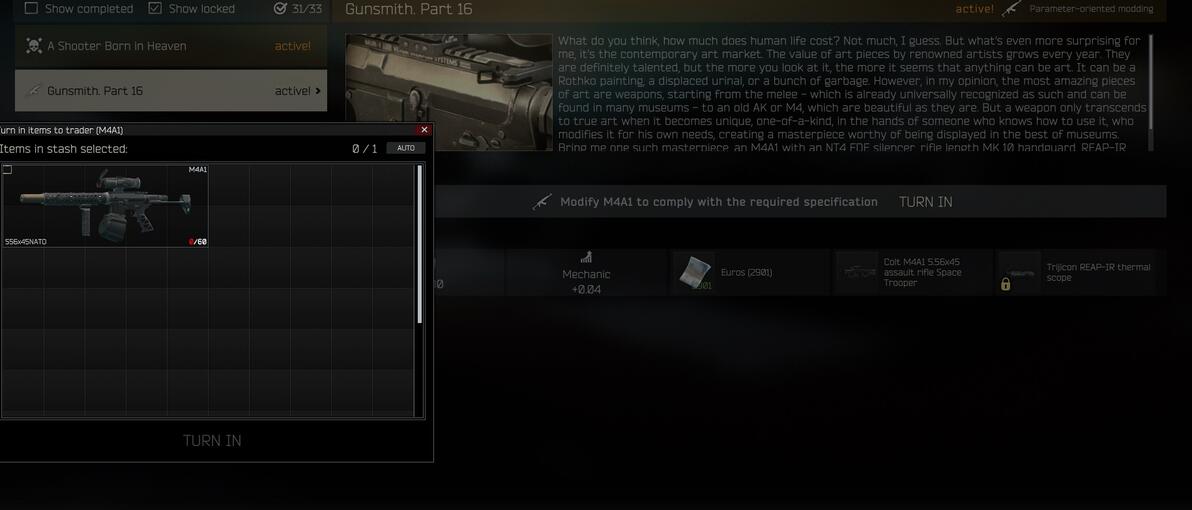Close the Turn in items to trader dialog
This screenshot has height=510, width=1192.
point(424,130)
